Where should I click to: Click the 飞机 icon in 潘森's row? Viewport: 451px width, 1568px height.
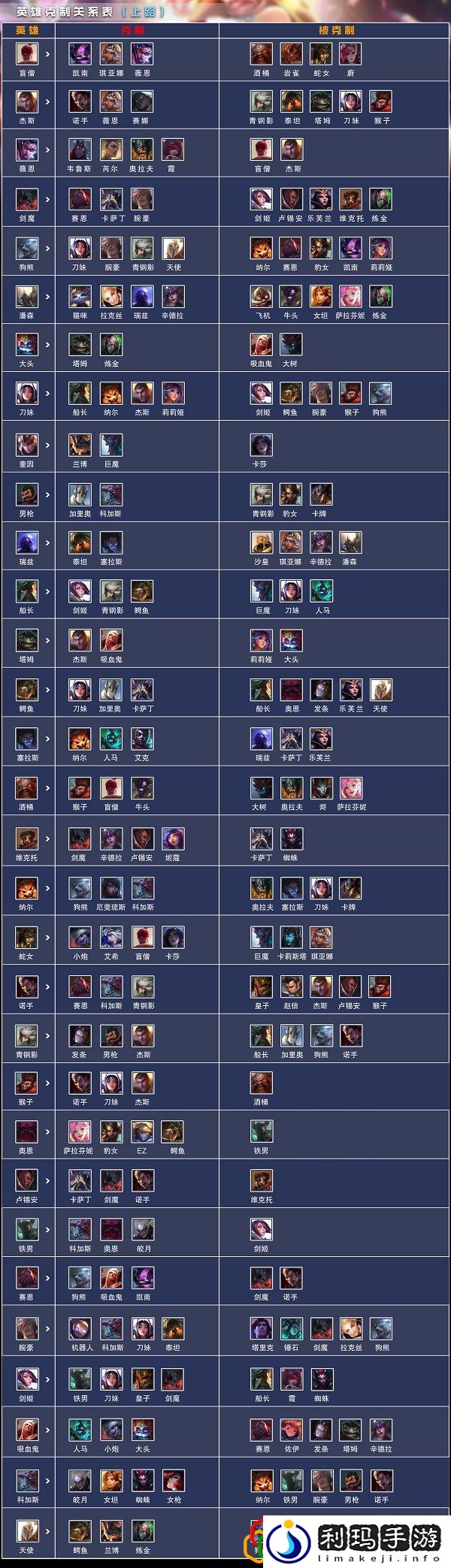click(262, 296)
